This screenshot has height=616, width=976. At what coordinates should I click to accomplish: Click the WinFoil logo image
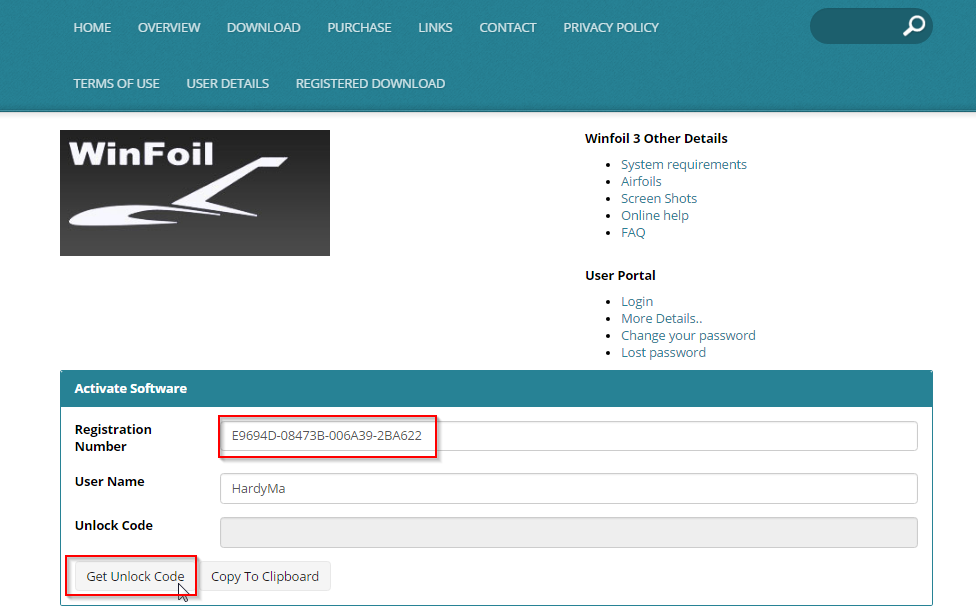[x=195, y=193]
